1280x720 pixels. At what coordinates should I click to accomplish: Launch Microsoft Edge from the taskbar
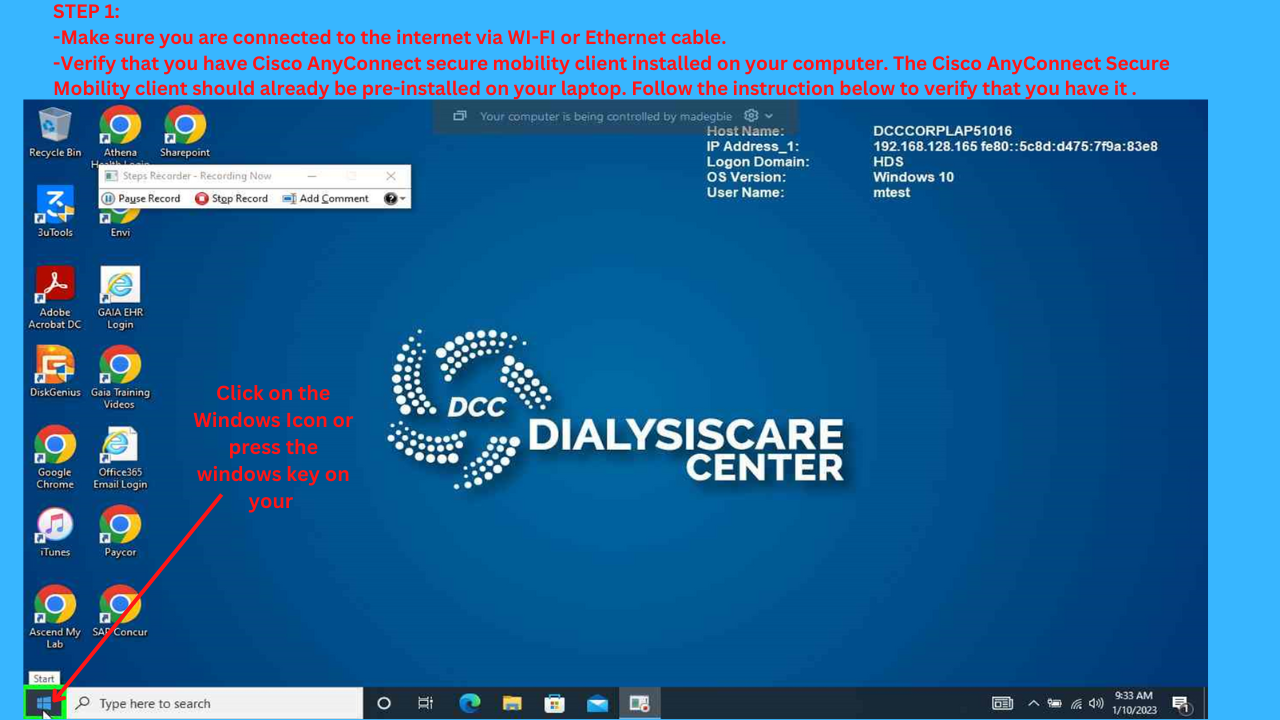pyautogui.click(x=469, y=704)
